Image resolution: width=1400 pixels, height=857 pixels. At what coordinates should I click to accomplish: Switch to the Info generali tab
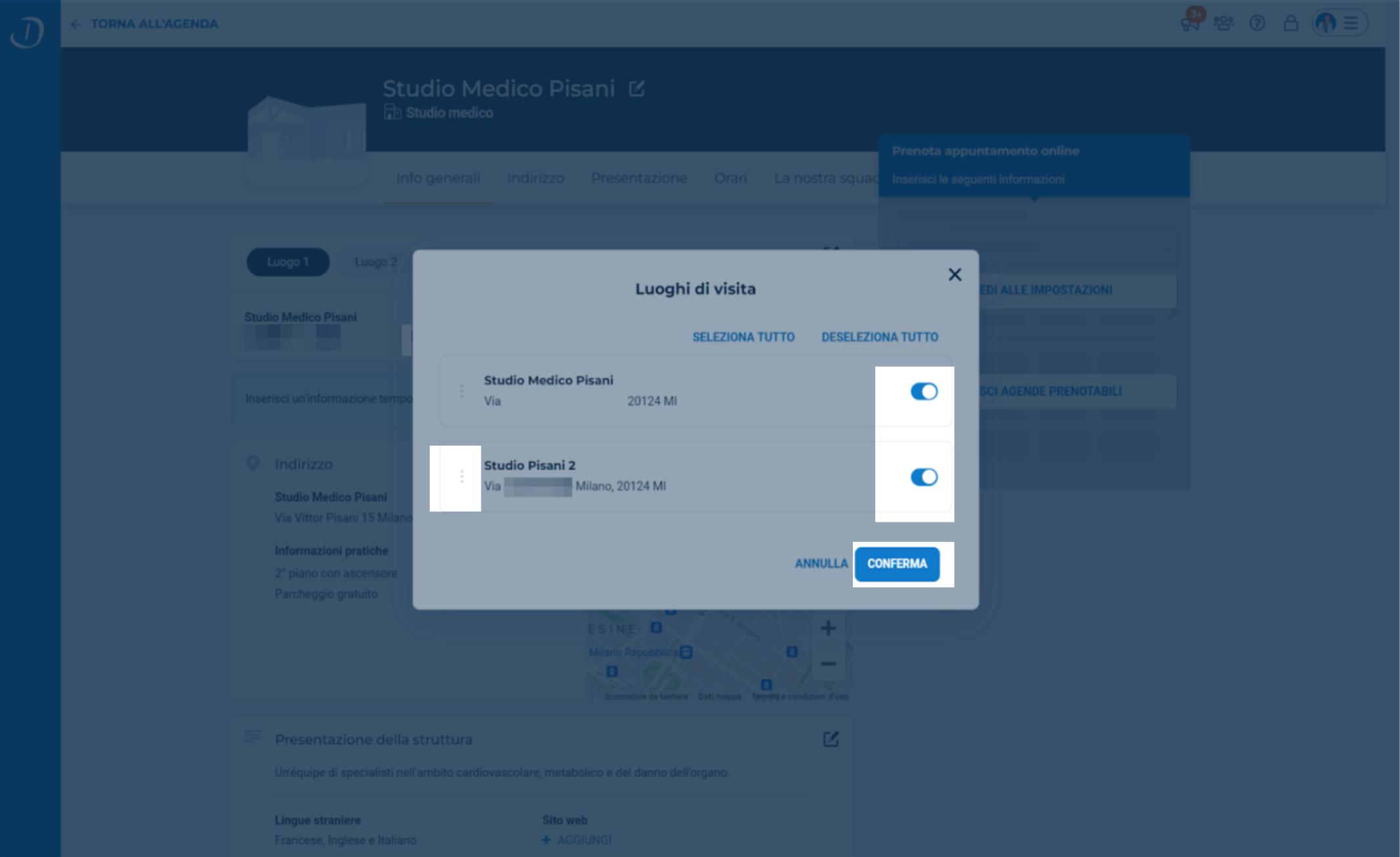(x=438, y=178)
